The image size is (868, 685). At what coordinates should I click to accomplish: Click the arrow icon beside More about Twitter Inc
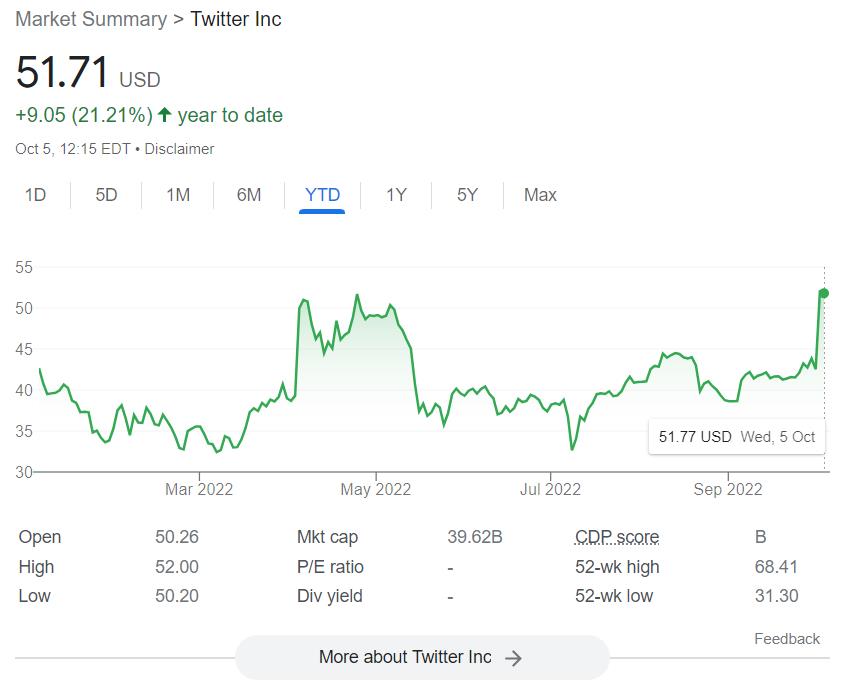tap(513, 658)
